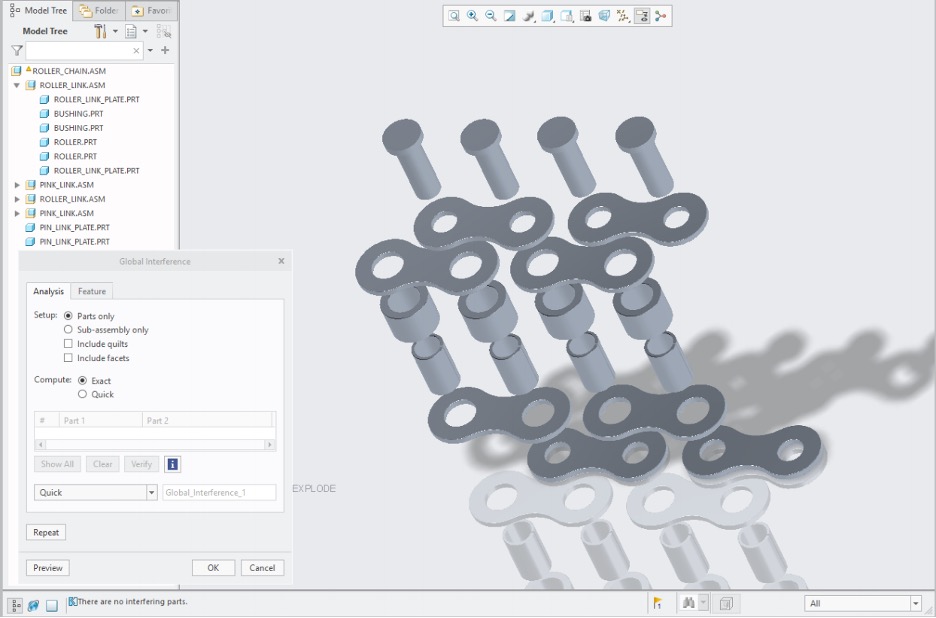
Task: Open the Datum Display Filters icon
Action: (623, 16)
